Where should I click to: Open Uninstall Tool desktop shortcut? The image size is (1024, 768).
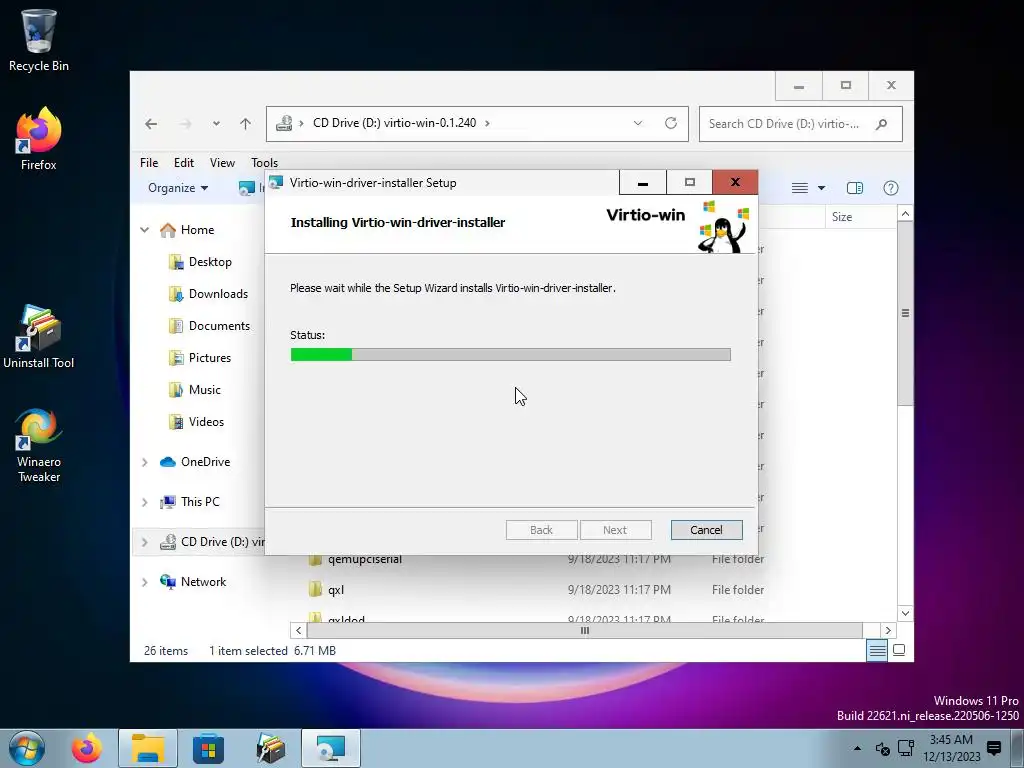point(39,336)
